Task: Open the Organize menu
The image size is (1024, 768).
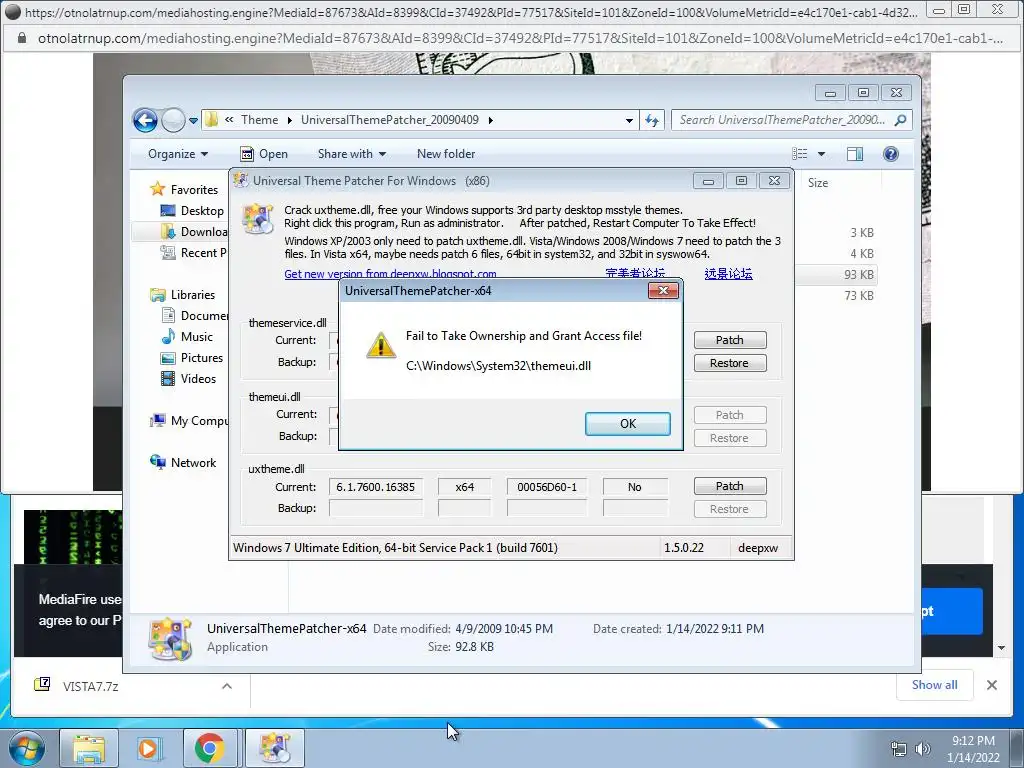Action: [178, 154]
